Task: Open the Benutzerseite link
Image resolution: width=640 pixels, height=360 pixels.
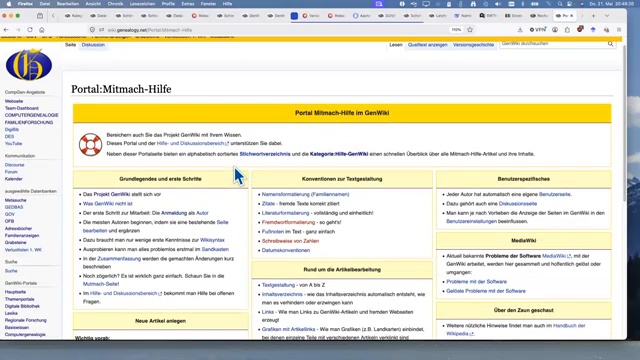Action: tap(555, 194)
